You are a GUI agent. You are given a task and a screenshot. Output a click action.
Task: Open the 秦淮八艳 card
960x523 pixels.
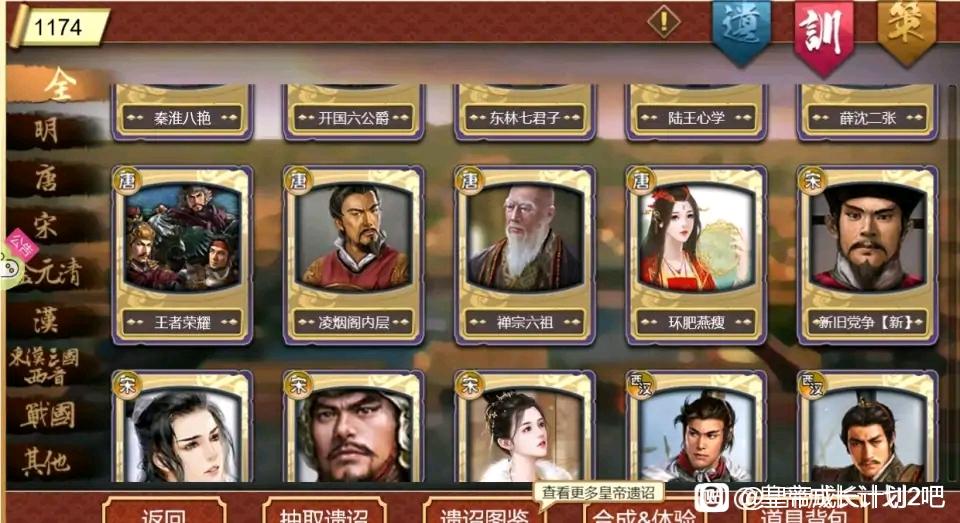[182, 112]
